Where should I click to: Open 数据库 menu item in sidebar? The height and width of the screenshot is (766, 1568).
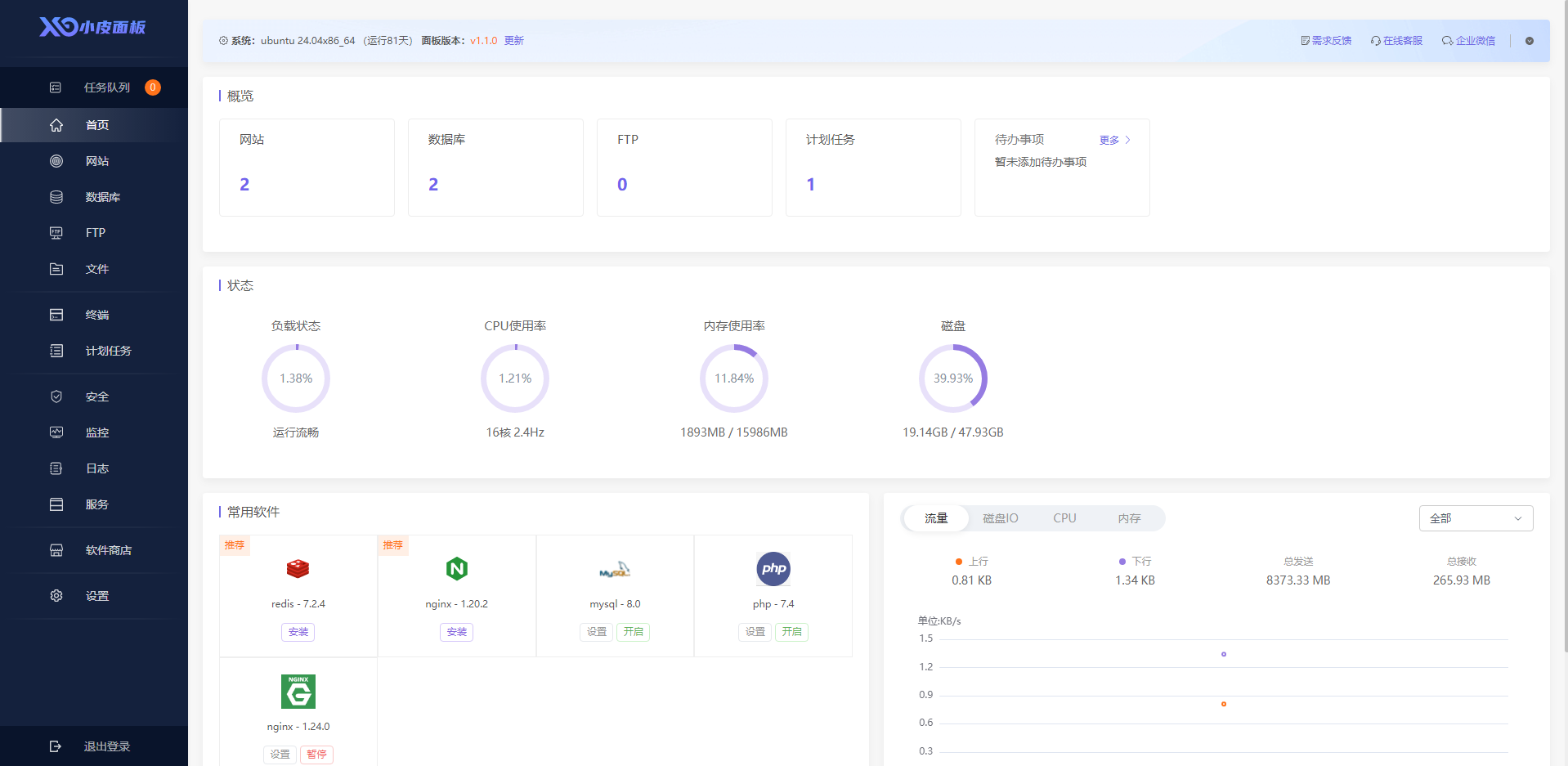95,197
